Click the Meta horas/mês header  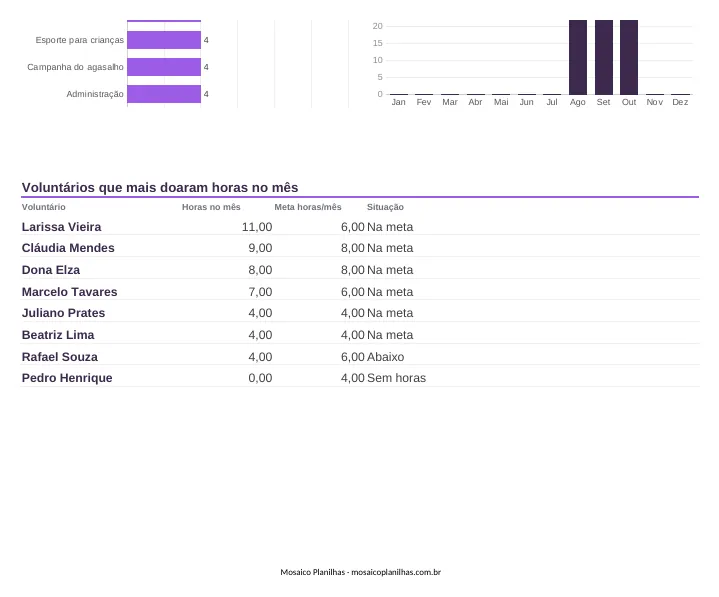pyautogui.click(x=308, y=207)
